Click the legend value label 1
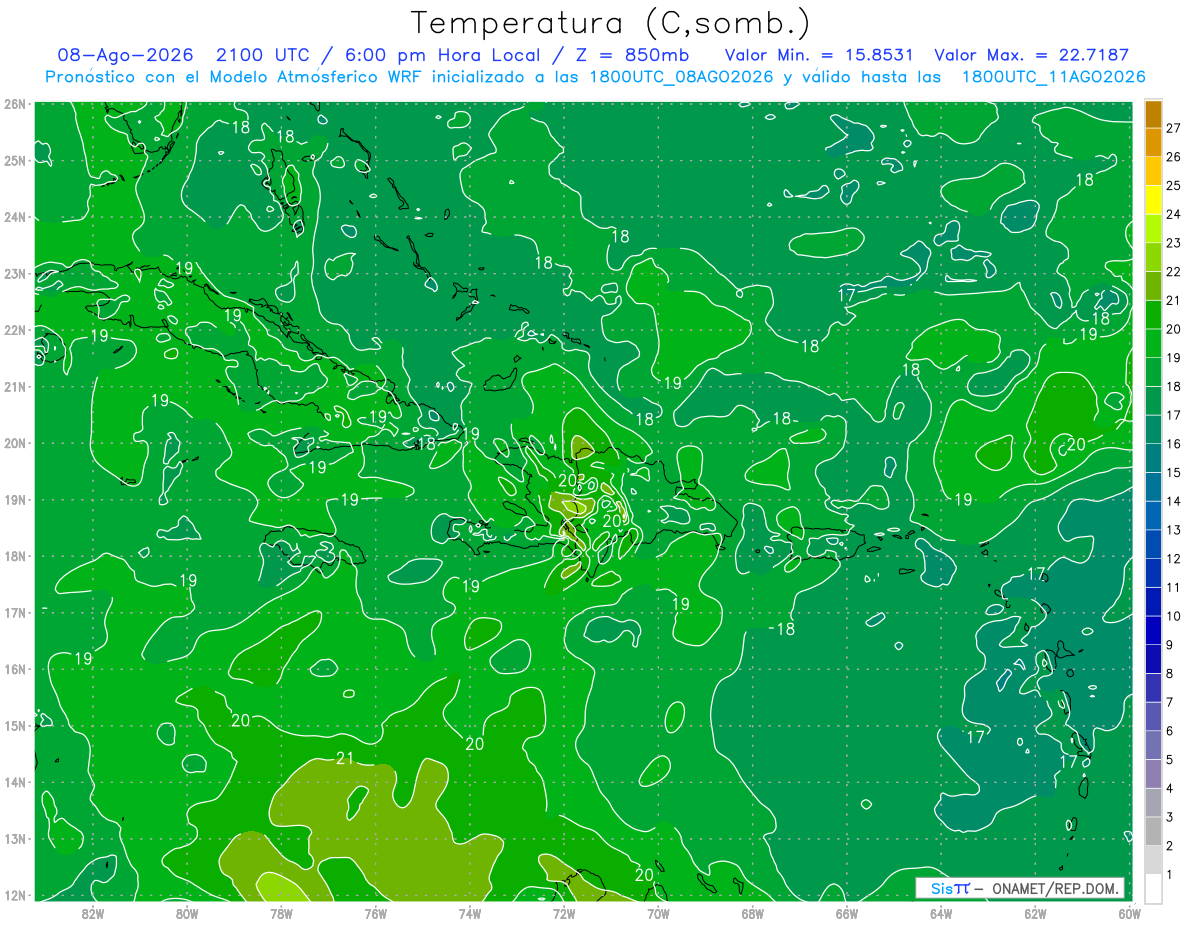 coord(1170,874)
